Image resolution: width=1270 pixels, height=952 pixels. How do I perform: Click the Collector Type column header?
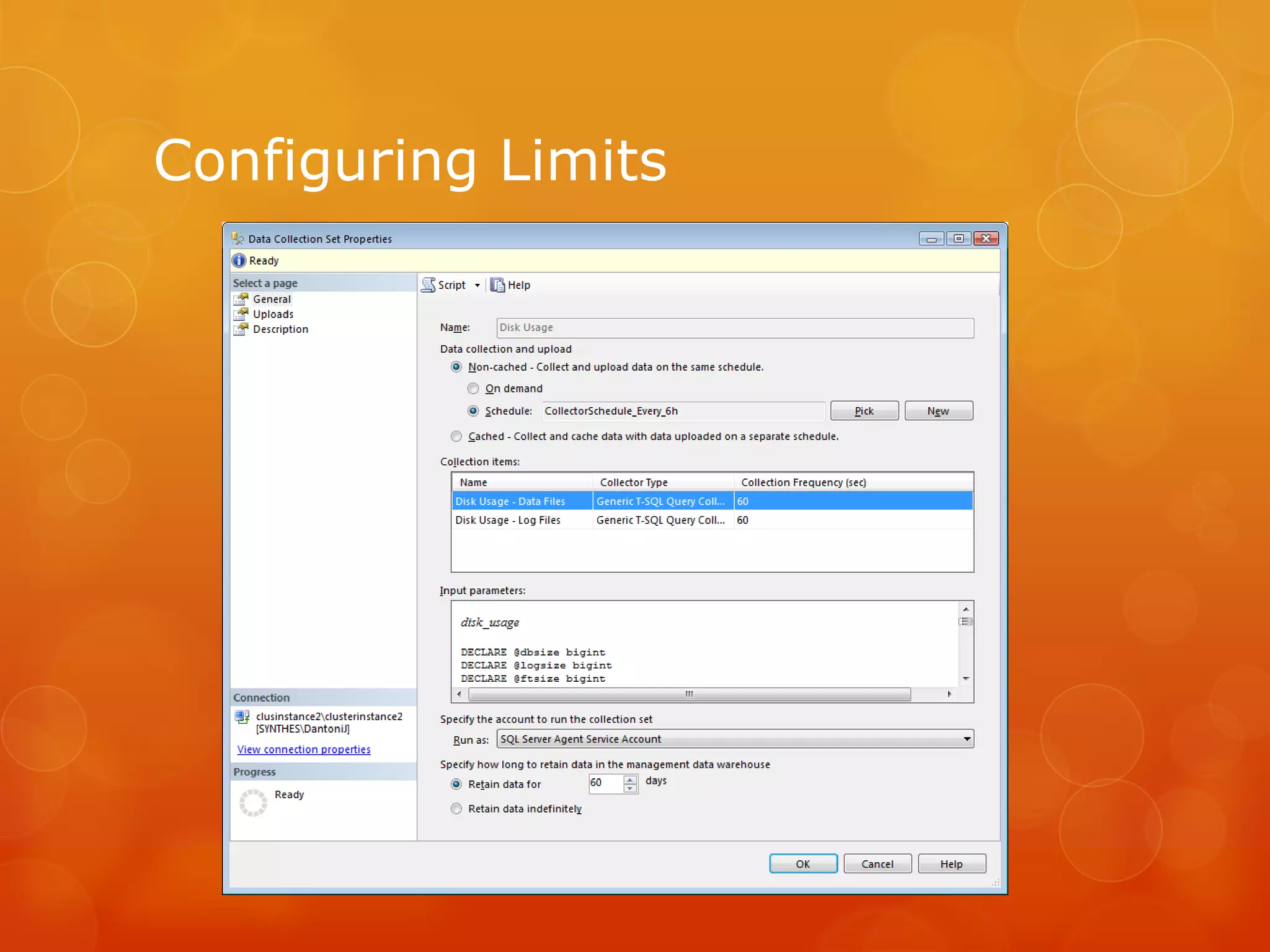click(x=664, y=482)
